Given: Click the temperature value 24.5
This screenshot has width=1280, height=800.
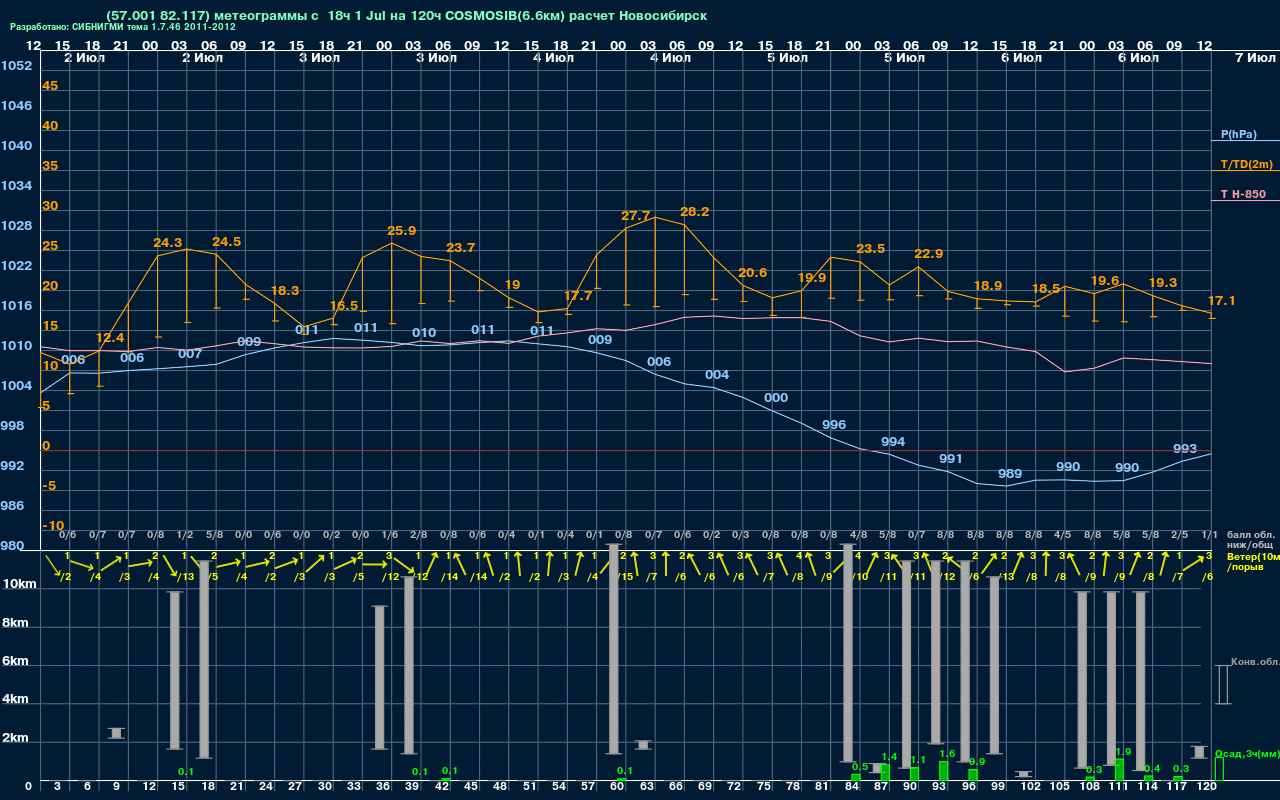Looking at the screenshot, I should click(x=226, y=242).
